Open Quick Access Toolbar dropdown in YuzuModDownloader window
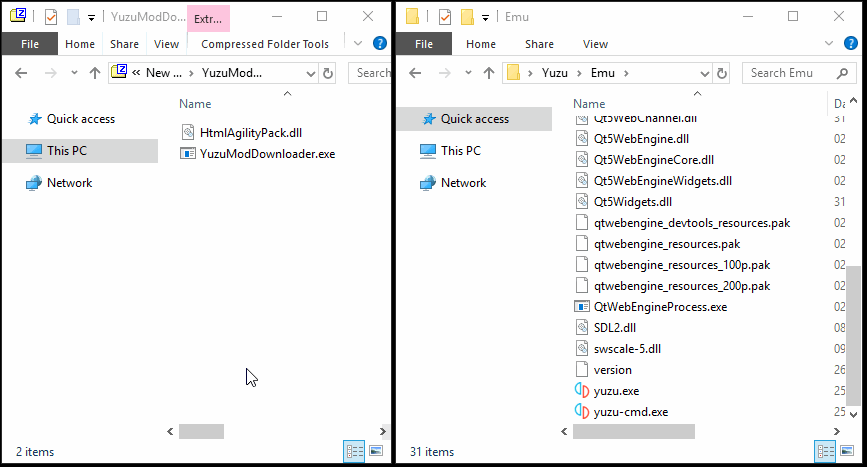The height and width of the screenshot is (467, 867). (x=91, y=18)
